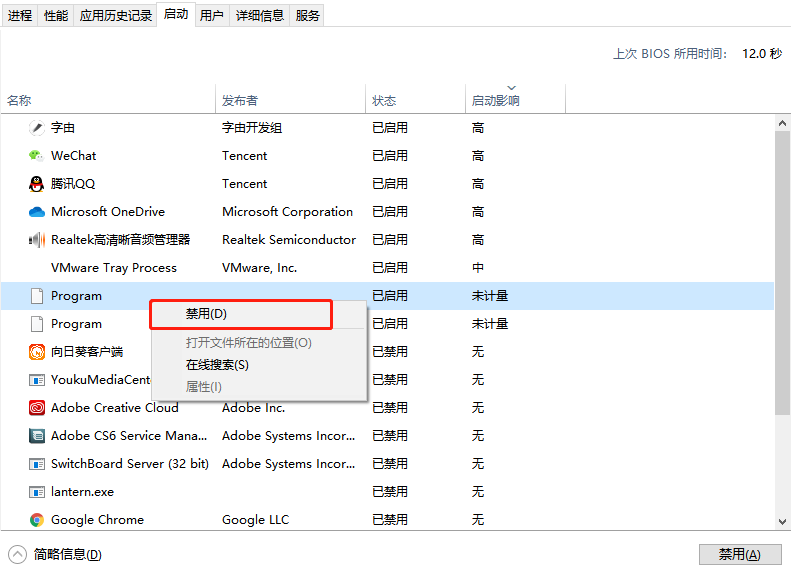Switch to the 服务 tab
791x579 pixels.
pos(308,15)
